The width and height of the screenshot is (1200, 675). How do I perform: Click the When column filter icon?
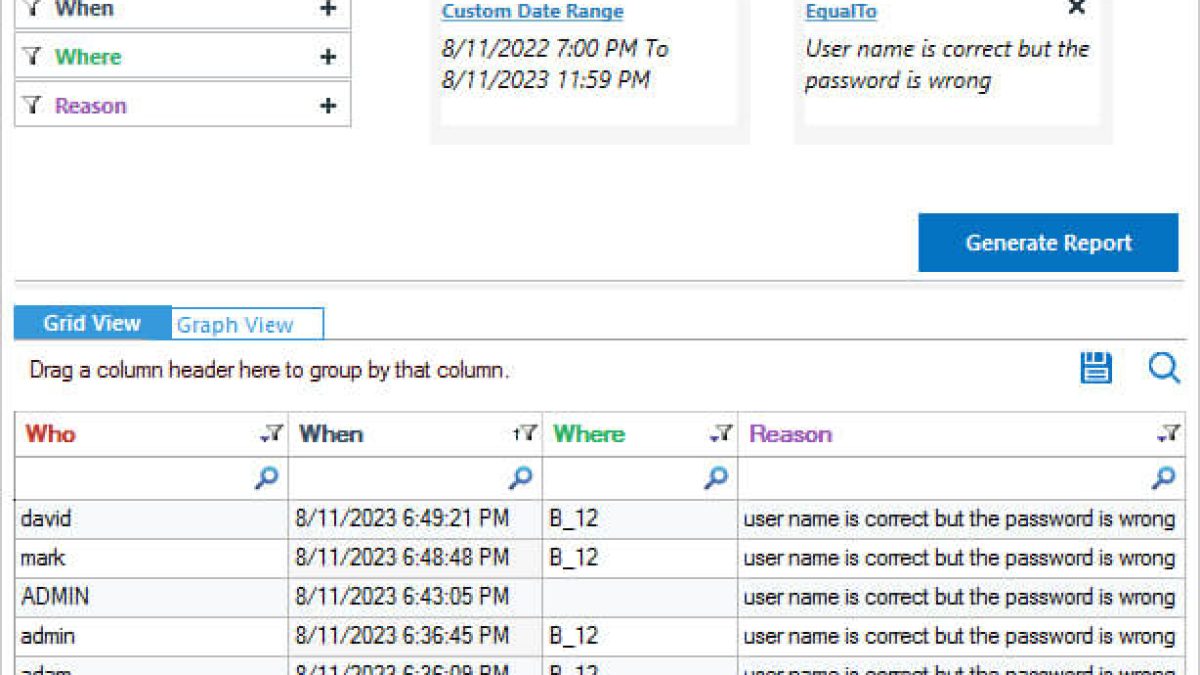(525, 434)
